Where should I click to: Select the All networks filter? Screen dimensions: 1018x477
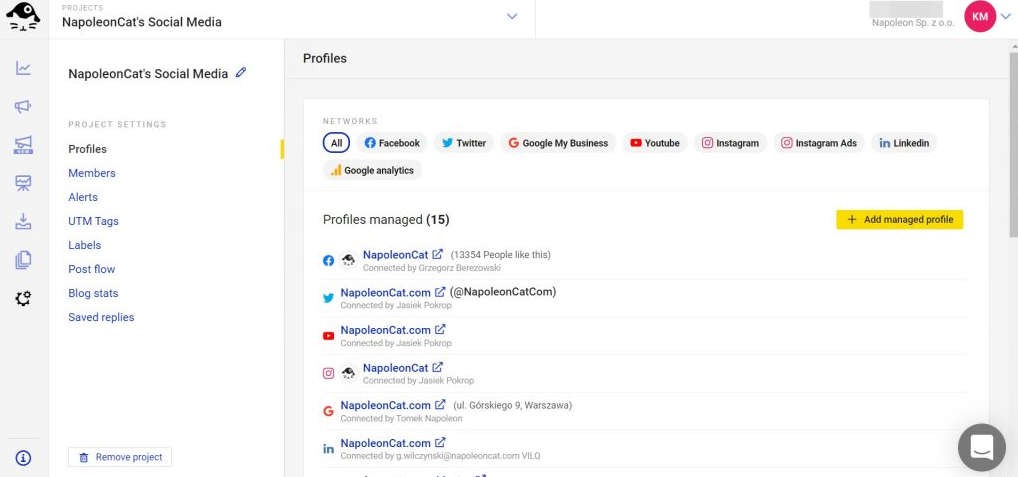[336, 143]
